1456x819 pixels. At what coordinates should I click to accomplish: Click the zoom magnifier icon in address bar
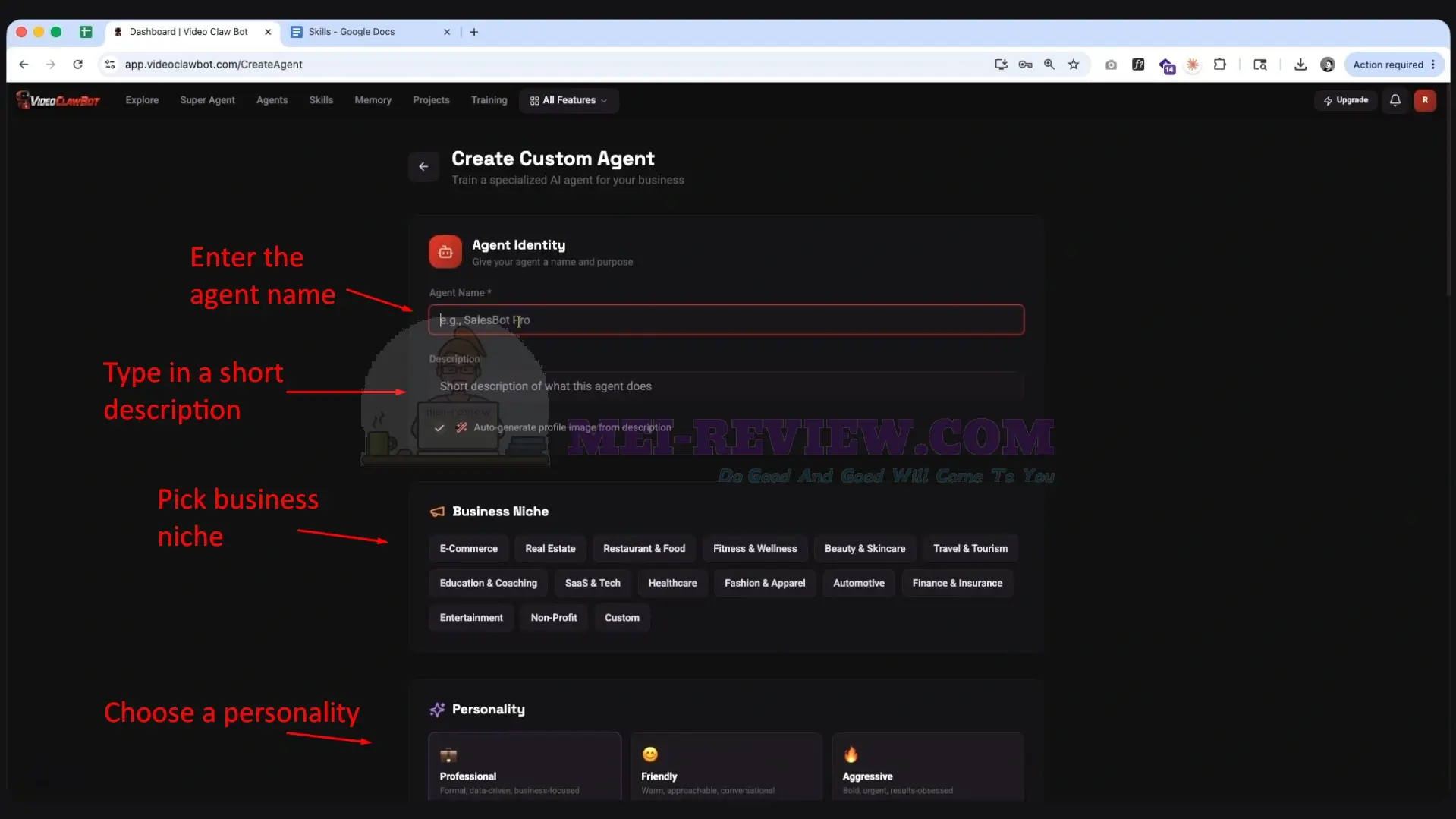pos(1049,65)
